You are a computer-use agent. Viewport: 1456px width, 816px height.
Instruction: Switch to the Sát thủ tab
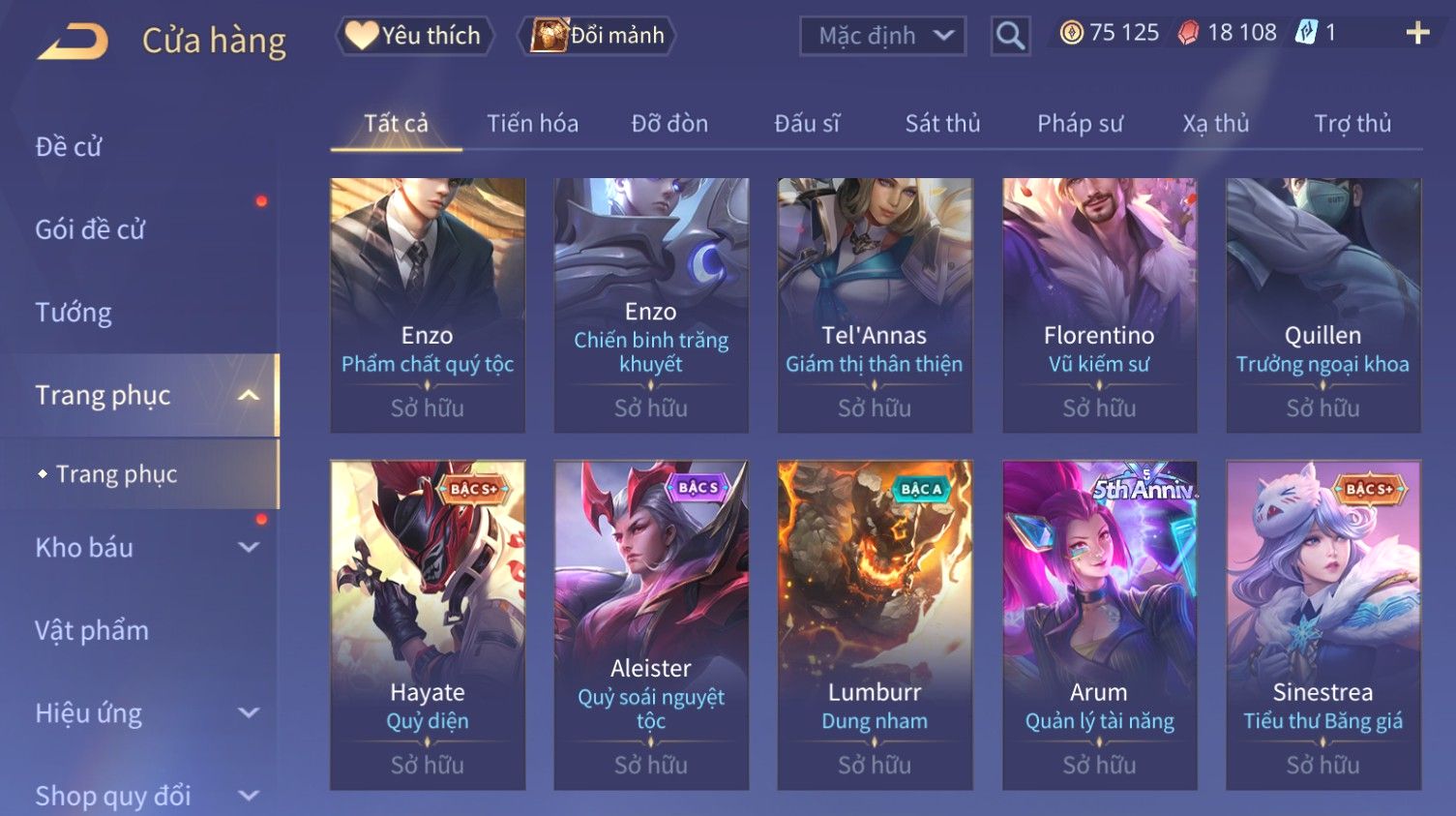(x=942, y=124)
